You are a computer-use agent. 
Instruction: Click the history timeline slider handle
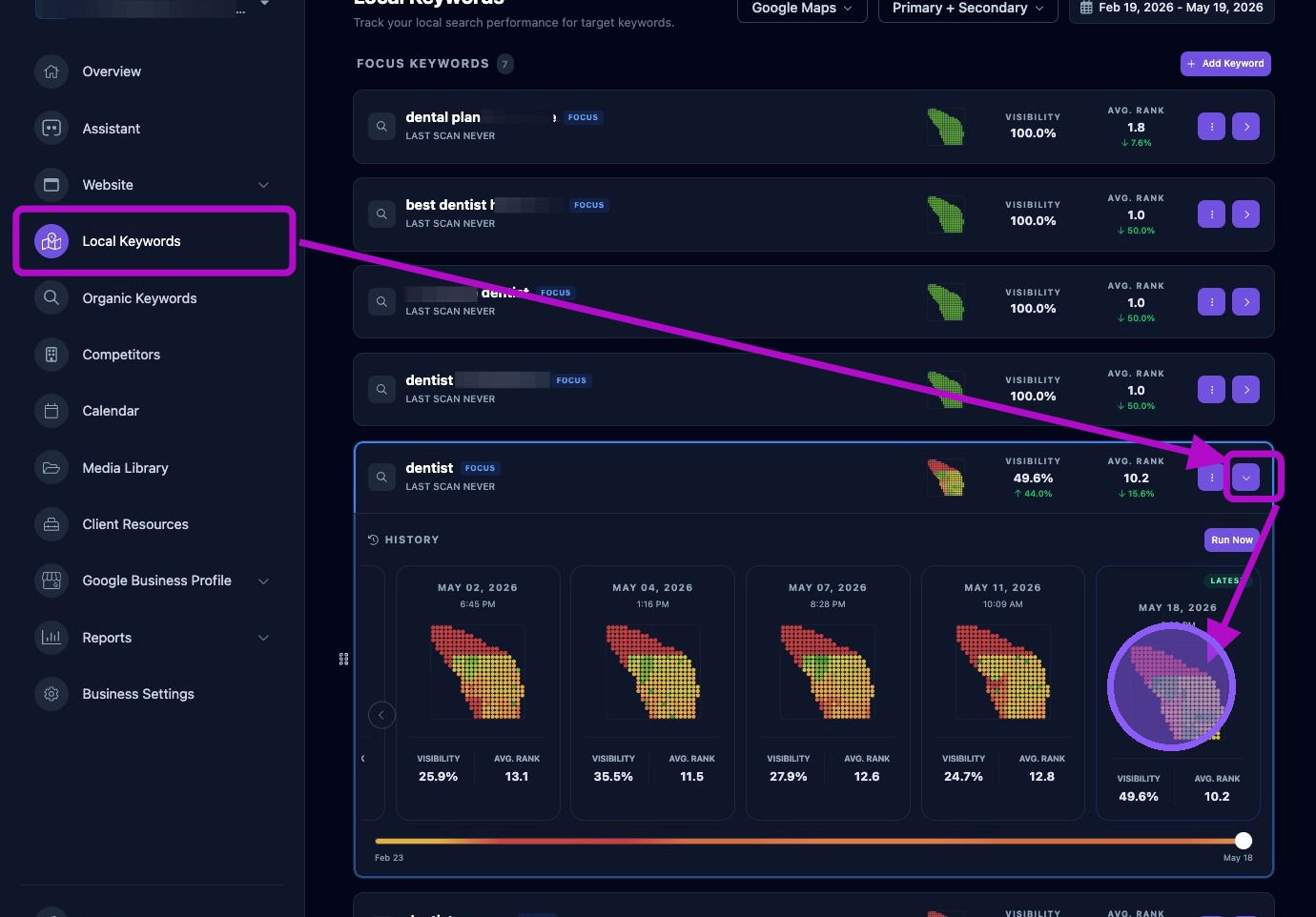coord(1244,841)
